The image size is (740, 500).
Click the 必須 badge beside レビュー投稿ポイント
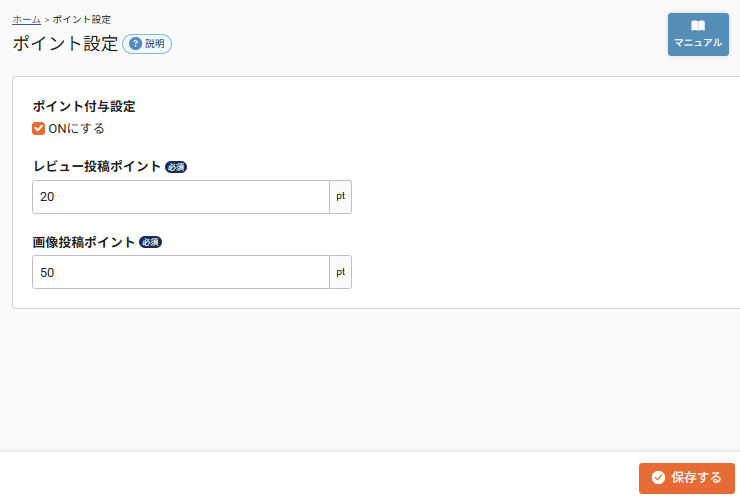pyautogui.click(x=176, y=167)
